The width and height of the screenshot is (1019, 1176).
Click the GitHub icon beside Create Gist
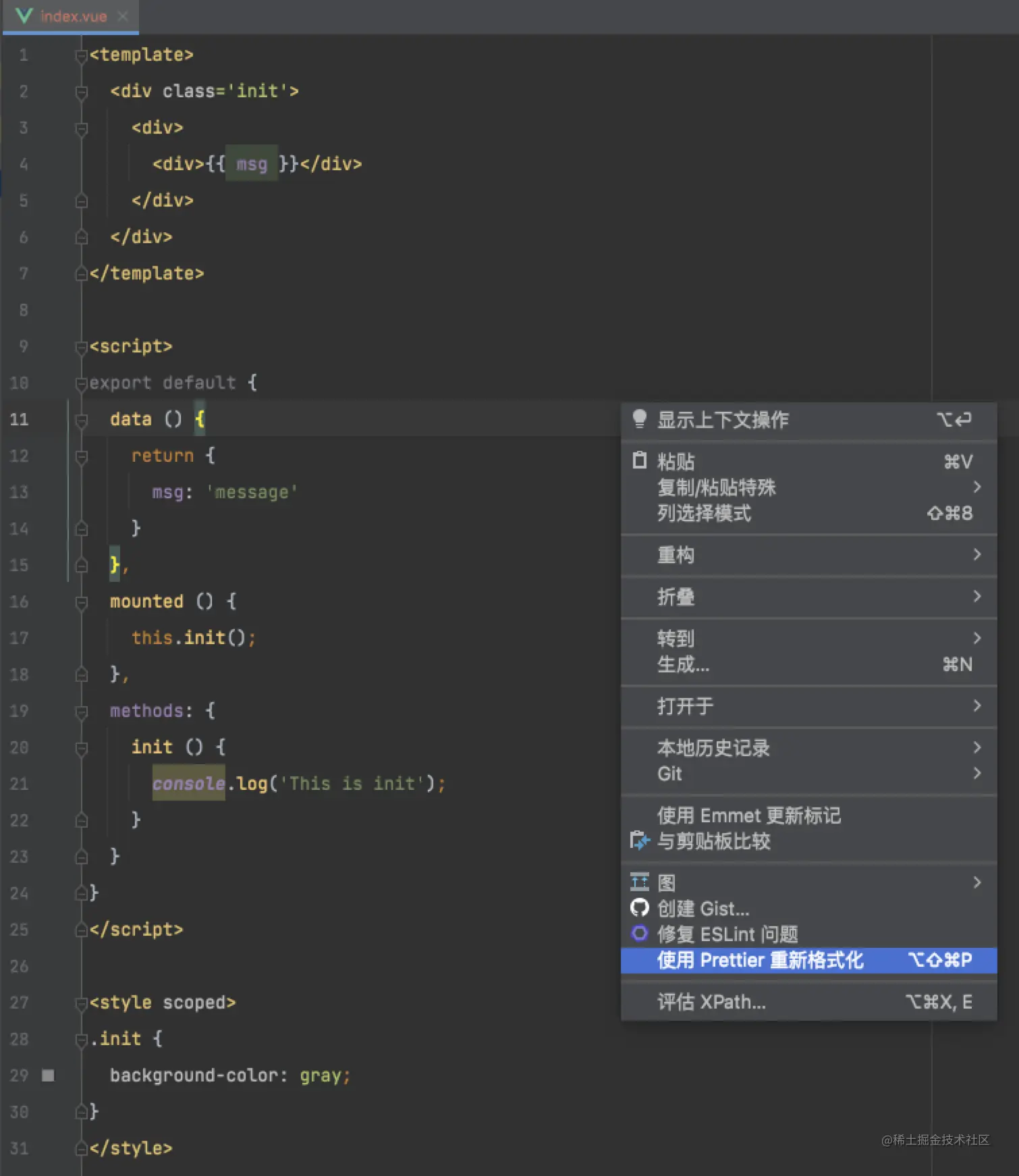(x=639, y=908)
